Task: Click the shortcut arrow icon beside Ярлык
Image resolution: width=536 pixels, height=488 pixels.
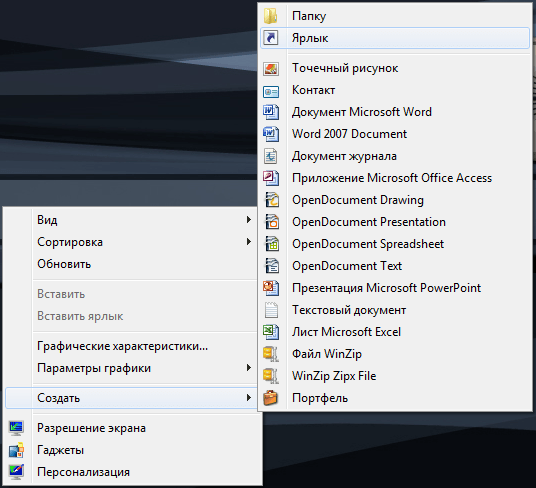Action: [x=271, y=38]
